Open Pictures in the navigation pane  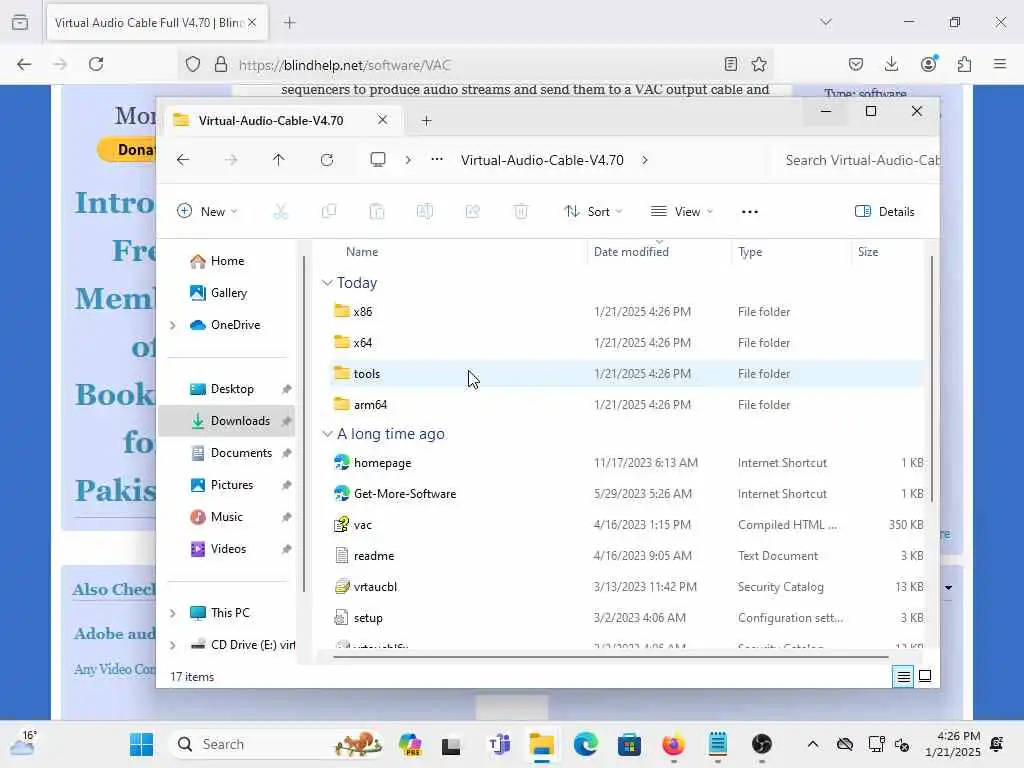pyautogui.click(x=231, y=485)
